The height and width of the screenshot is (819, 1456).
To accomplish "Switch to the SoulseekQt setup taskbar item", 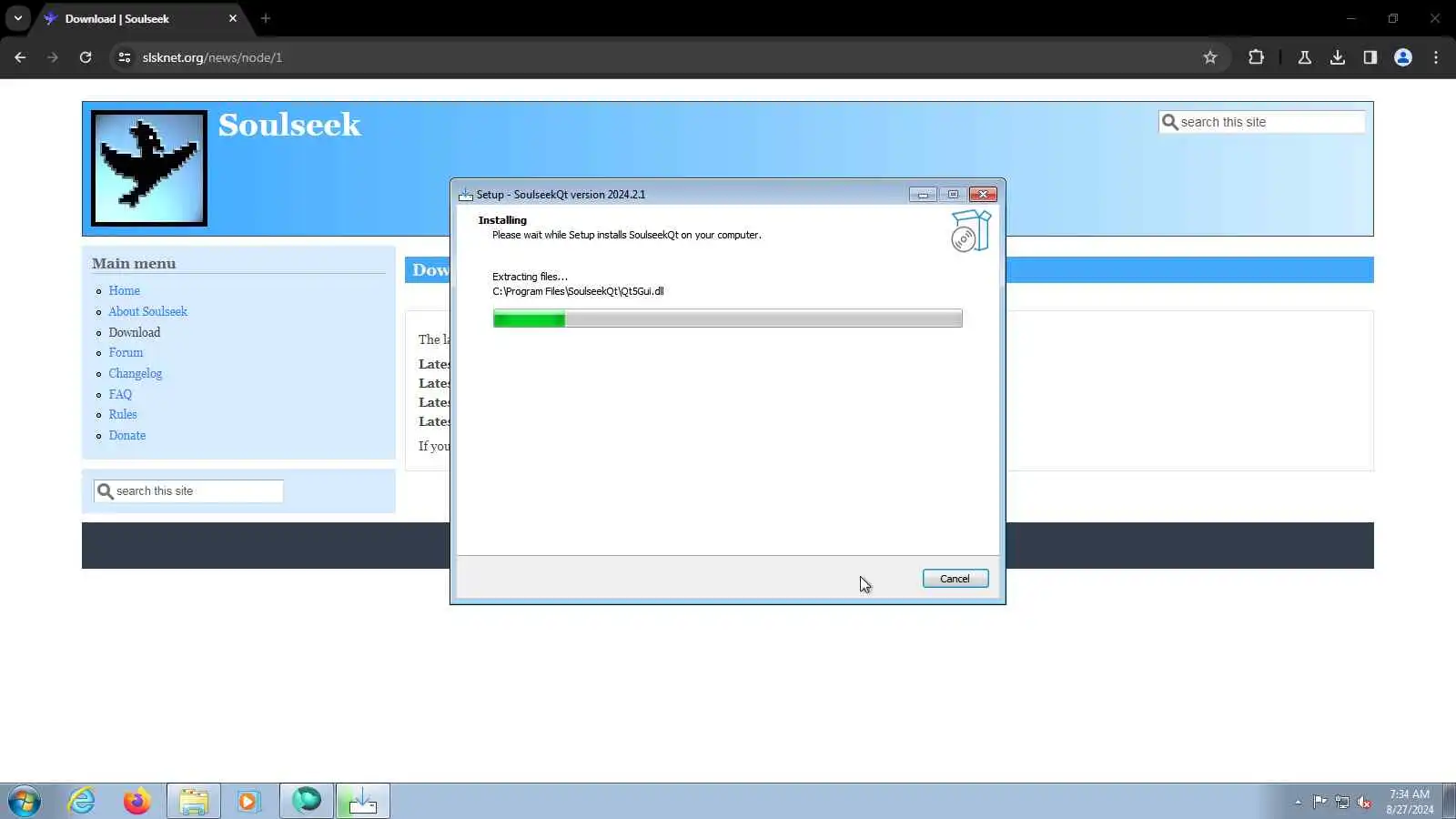I will [363, 802].
